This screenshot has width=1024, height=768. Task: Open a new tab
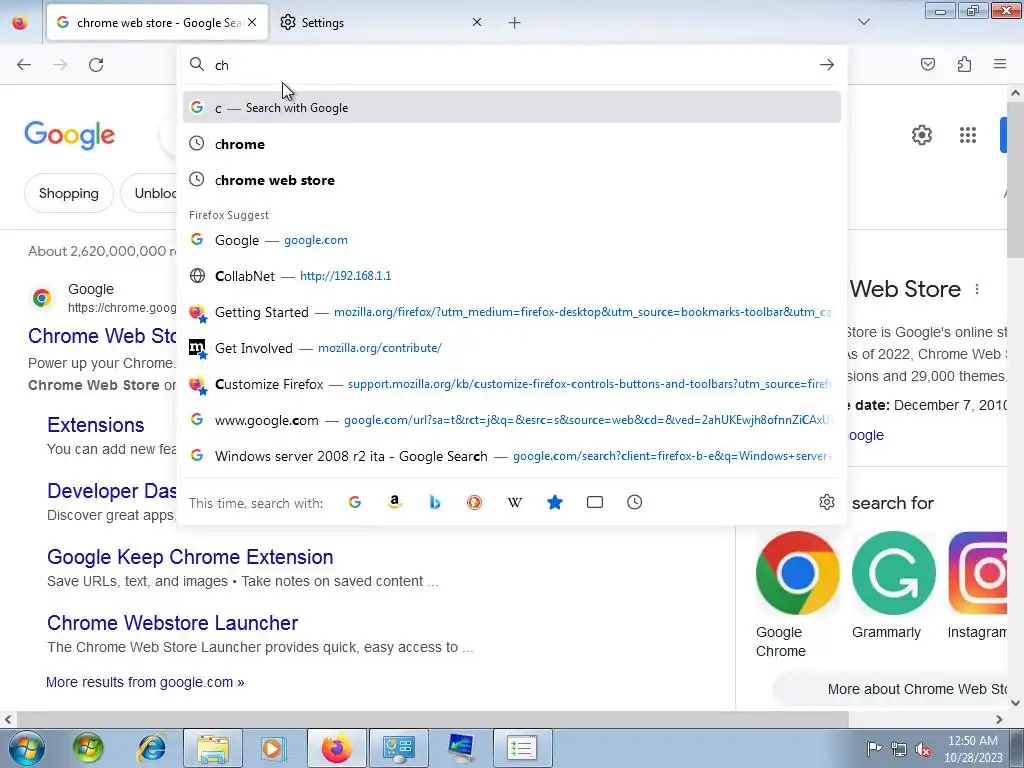pyautogui.click(x=515, y=22)
